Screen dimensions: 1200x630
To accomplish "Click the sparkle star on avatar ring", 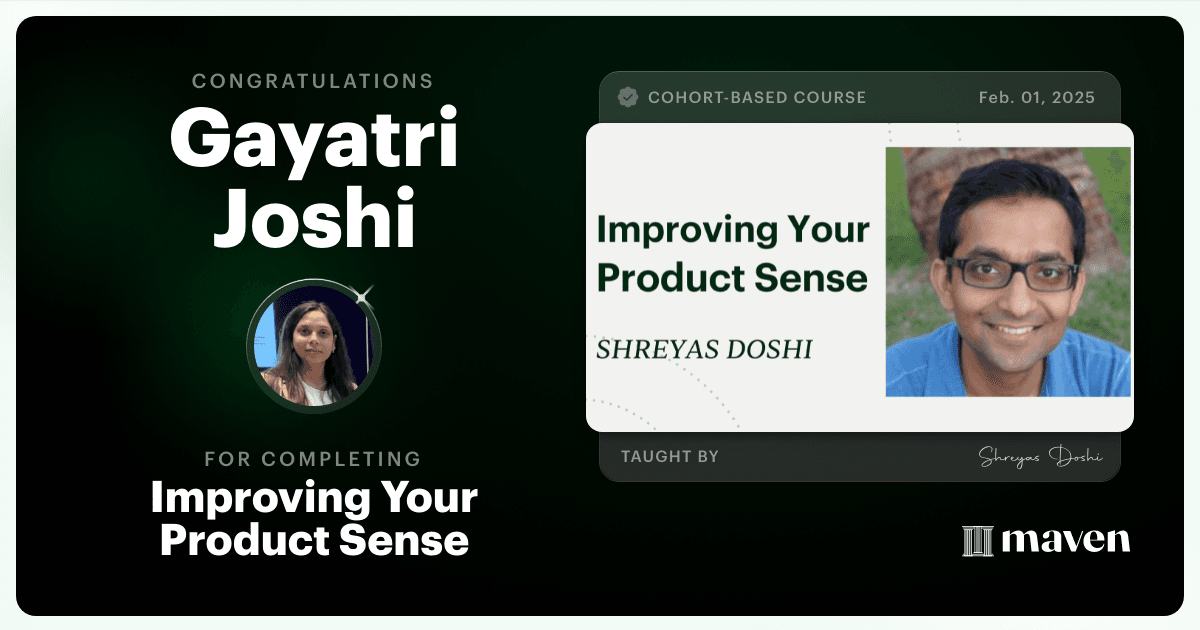I will pos(365,296).
